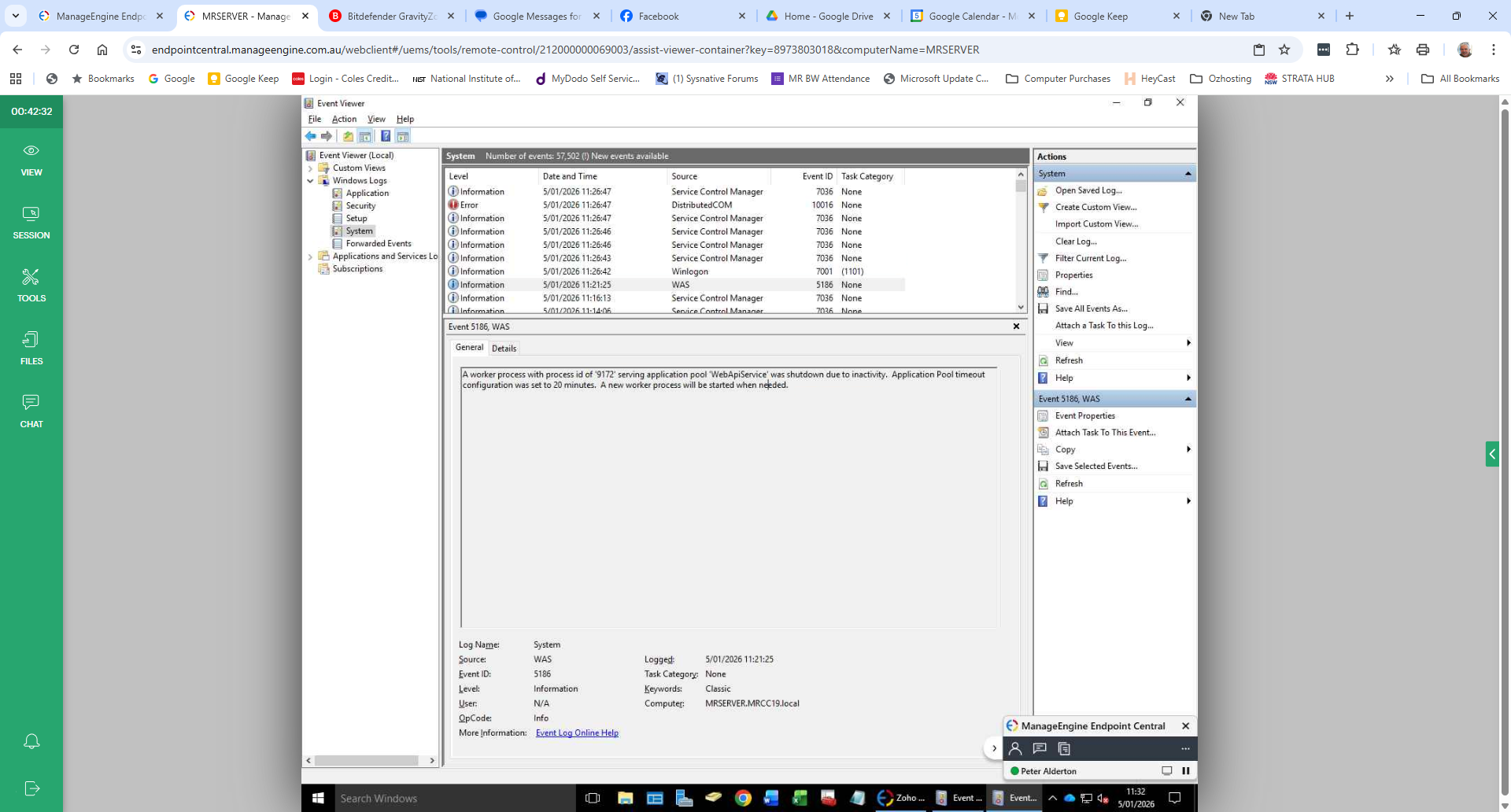1511x812 pixels.
Task: Click the Windows Start button in the remote taskbar
Action: 318,798
